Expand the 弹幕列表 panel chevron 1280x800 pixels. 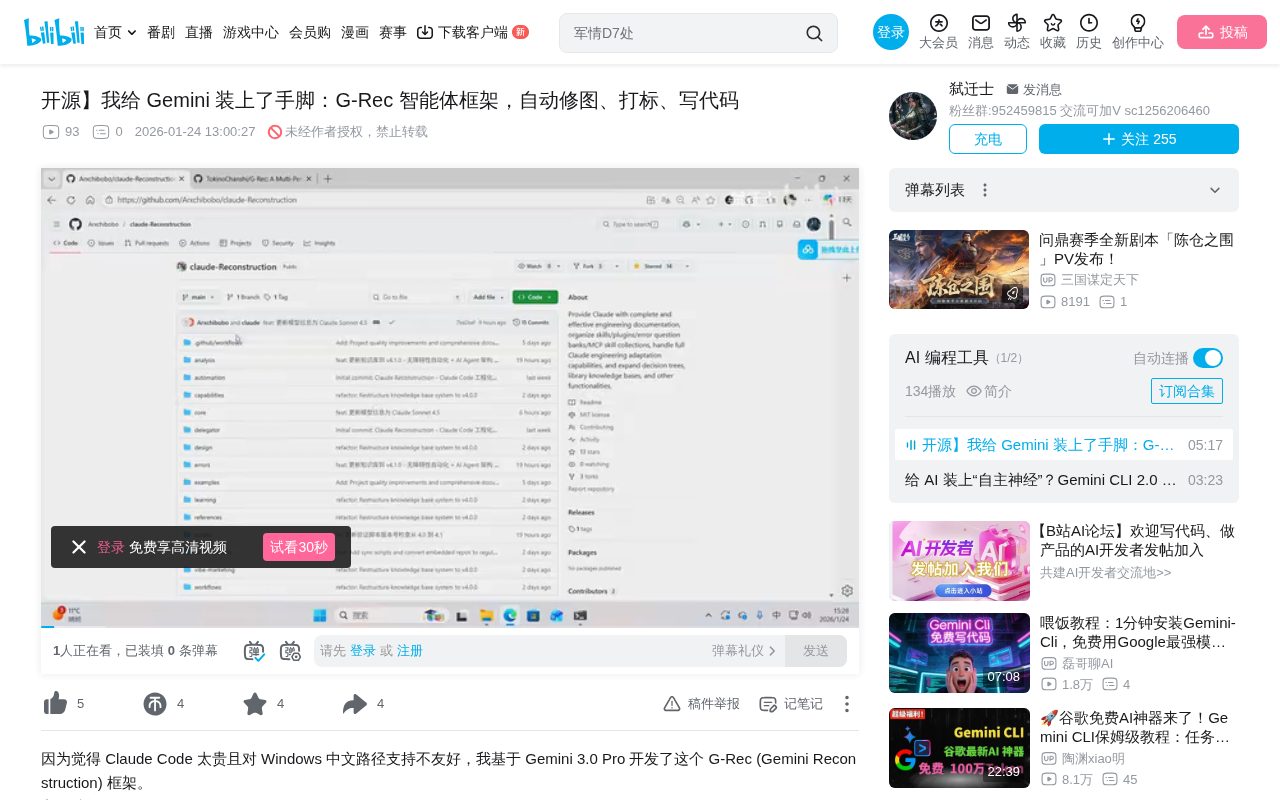click(x=1215, y=190)
